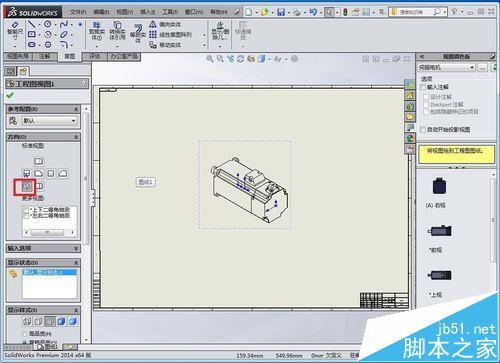Check the first item in more views list
Image resolution: width=500 pixels, height=363 pixels.
tap(26, 210)
